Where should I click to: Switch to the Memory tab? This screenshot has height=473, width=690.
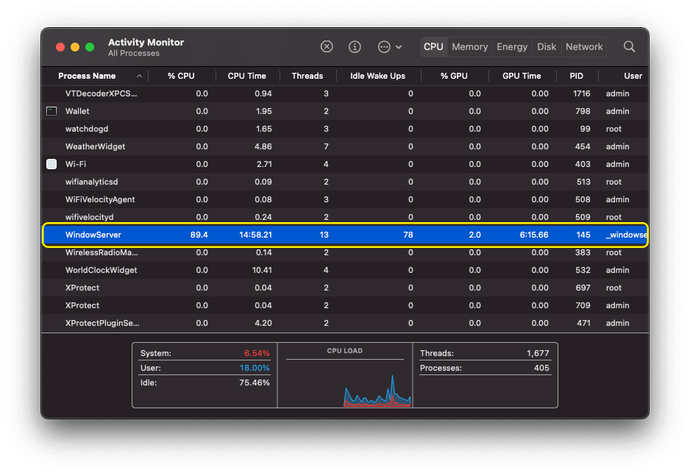(470, 47)
